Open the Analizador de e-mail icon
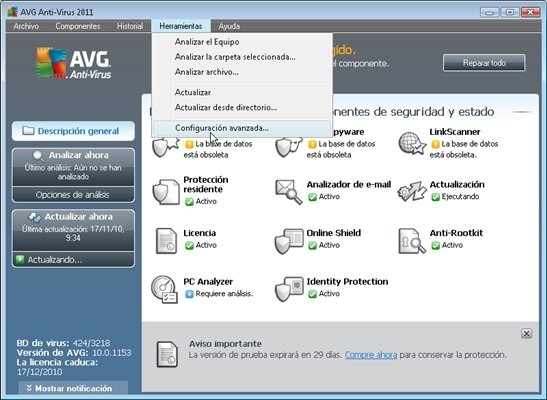This screenshot has width=547, height=400. [x=289, y=191]
